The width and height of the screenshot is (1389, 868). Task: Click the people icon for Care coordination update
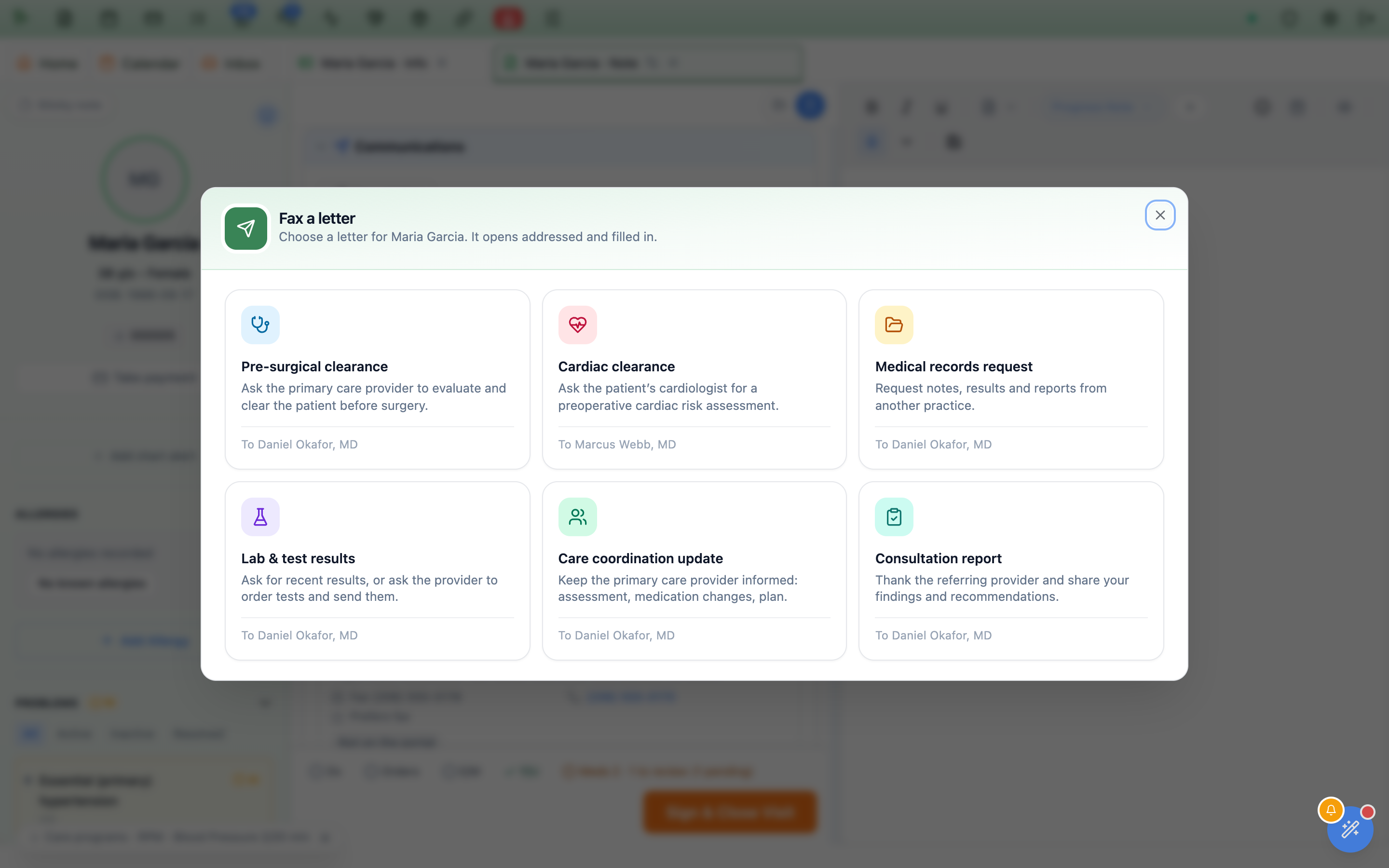click(577, 516)
